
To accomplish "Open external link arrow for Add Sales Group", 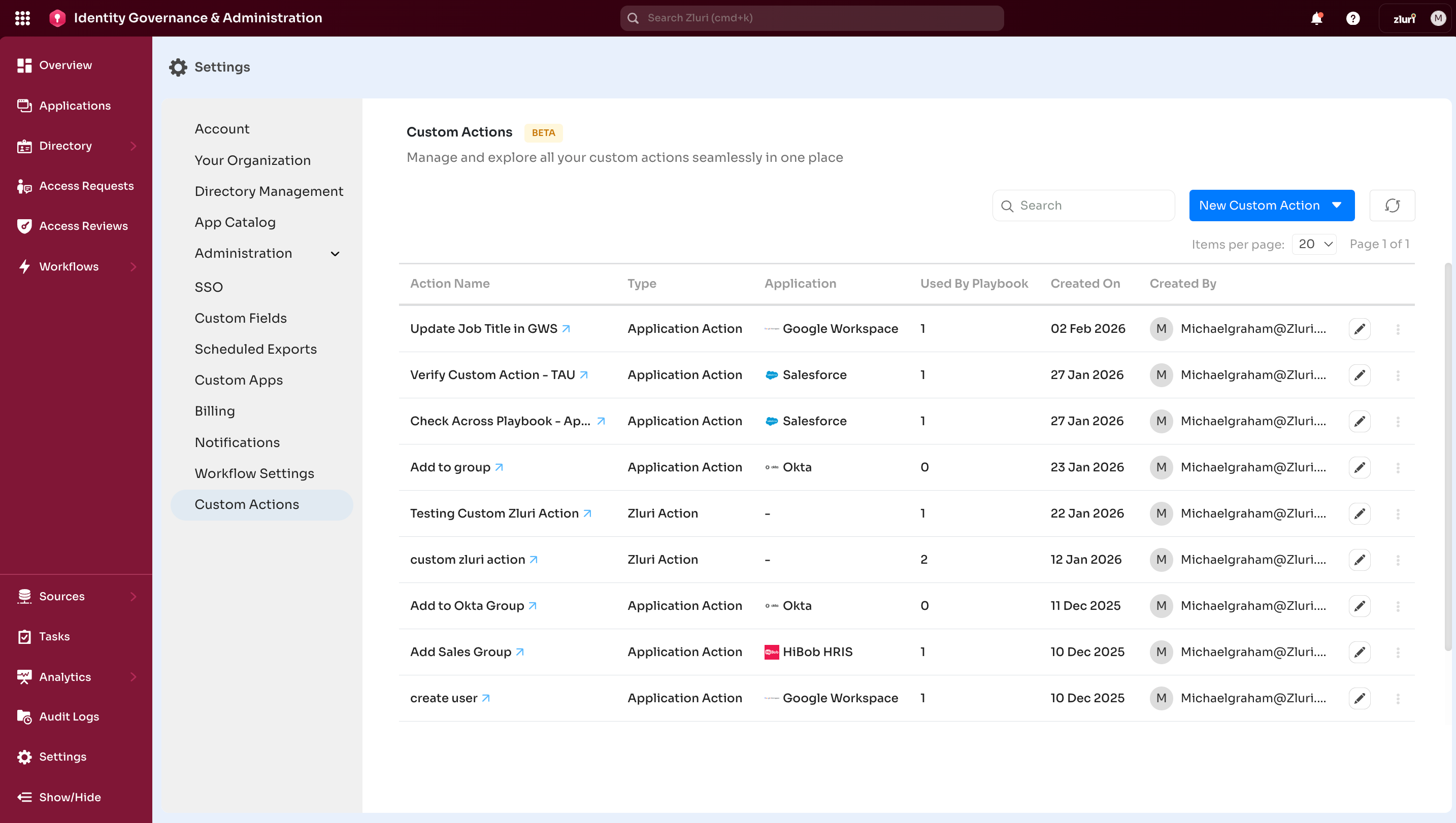I will click(x=520, y=651).
